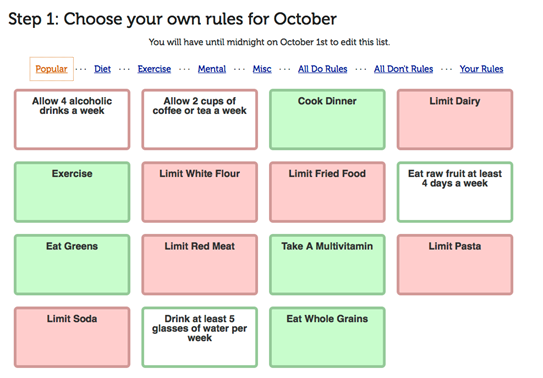Show All Do Rules

[x=322, y=69]
